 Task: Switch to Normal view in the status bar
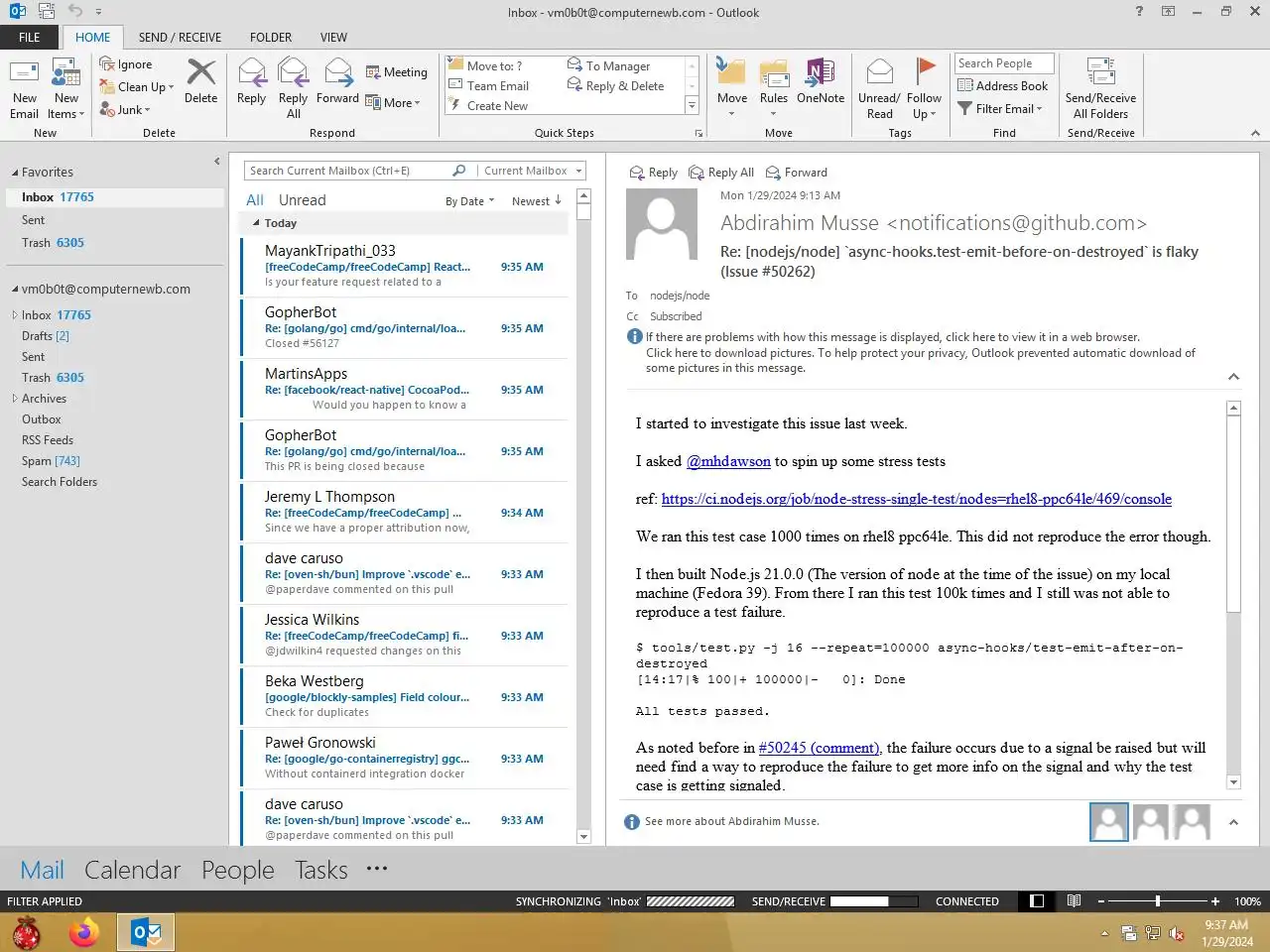tap(1037, 901)
